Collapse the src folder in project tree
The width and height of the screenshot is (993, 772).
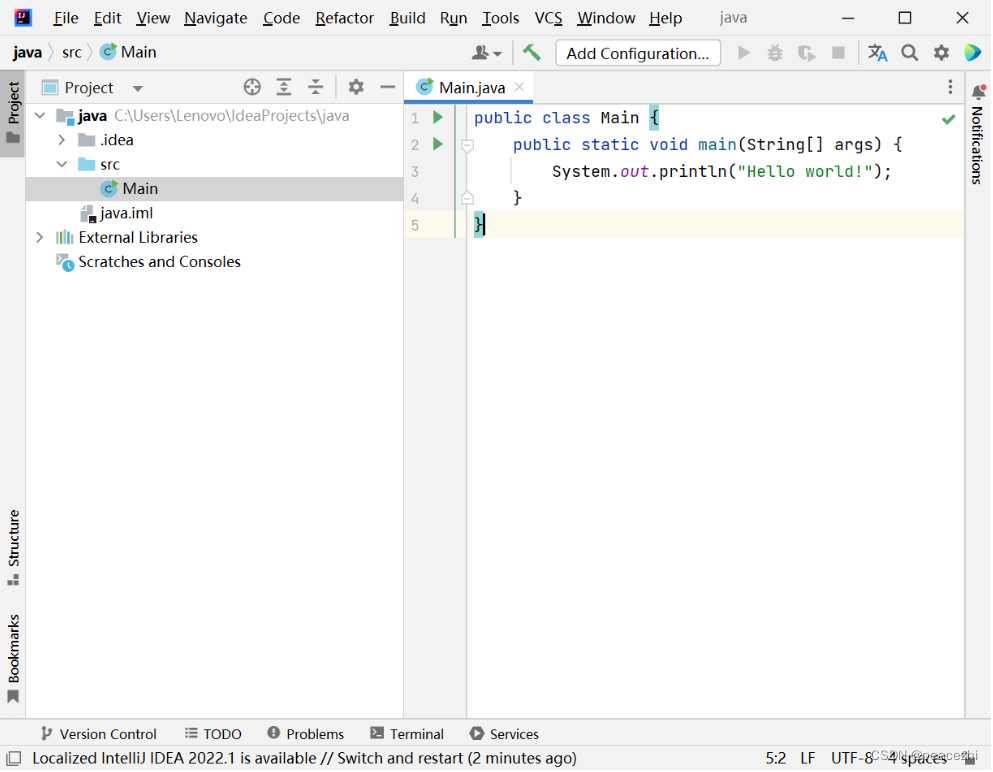(x=62, y=164)
